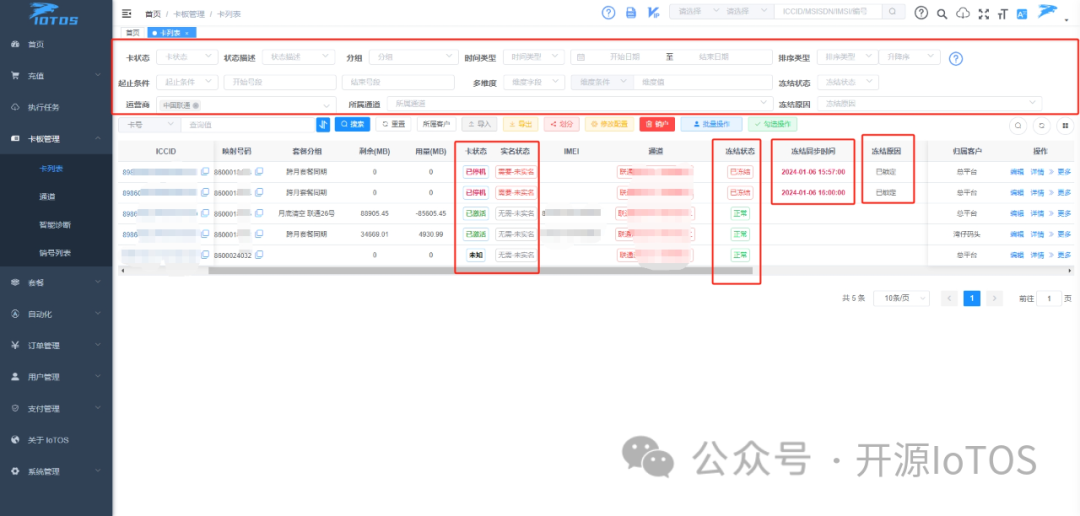Open the 冻结状态 filter dropdown
This screenshot has width=1080, height=516.
(848, 82)
